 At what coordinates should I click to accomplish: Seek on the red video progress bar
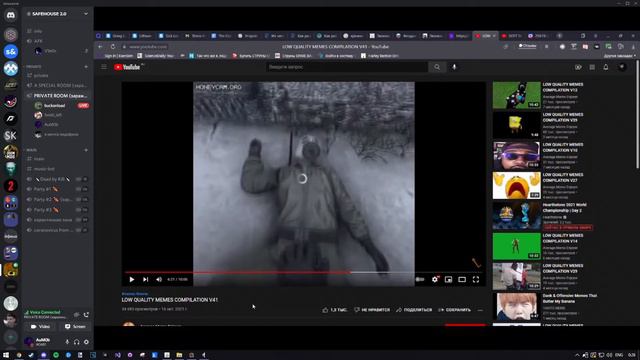click(238, 272)
